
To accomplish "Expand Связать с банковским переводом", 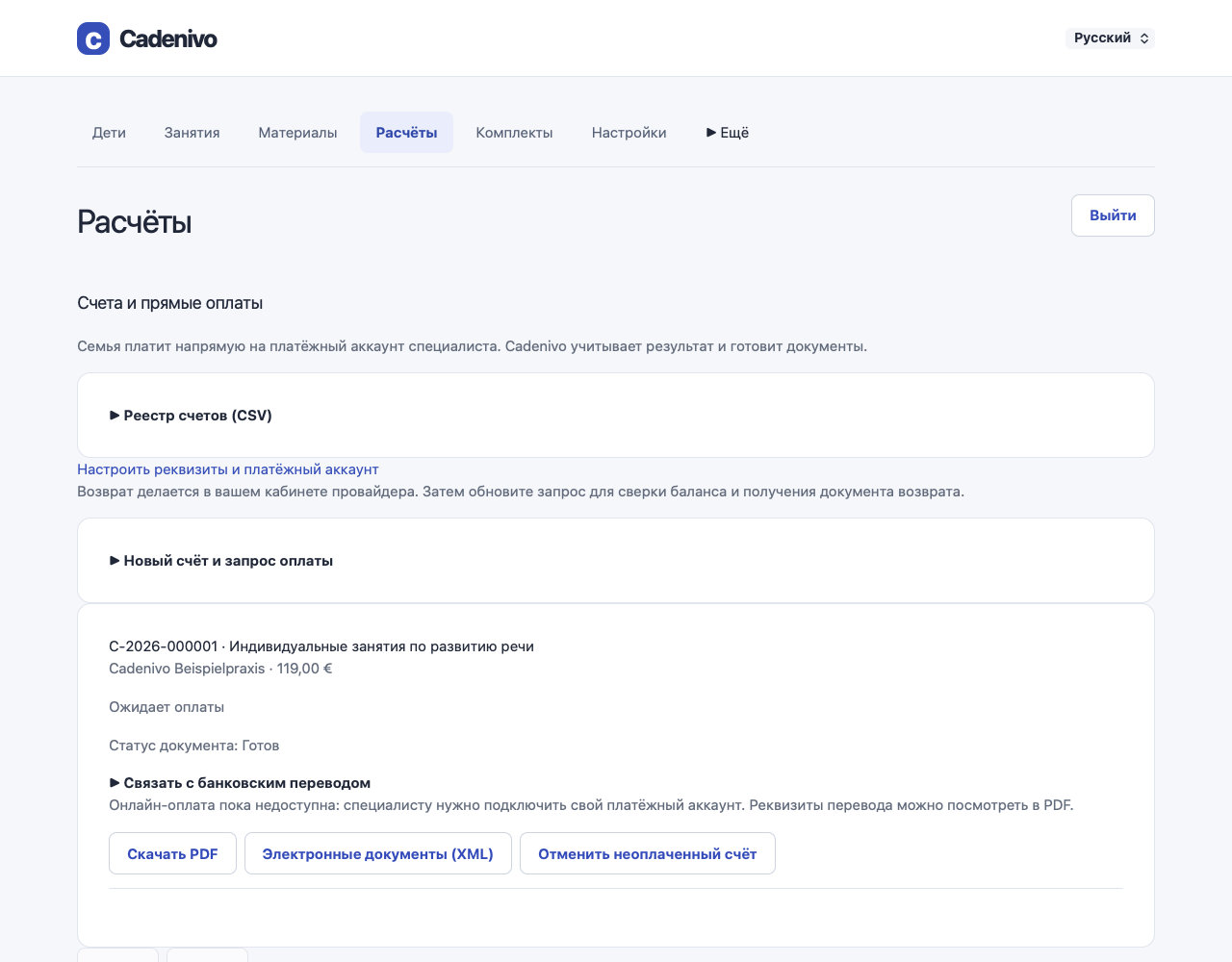I will [x=240, y=783].
